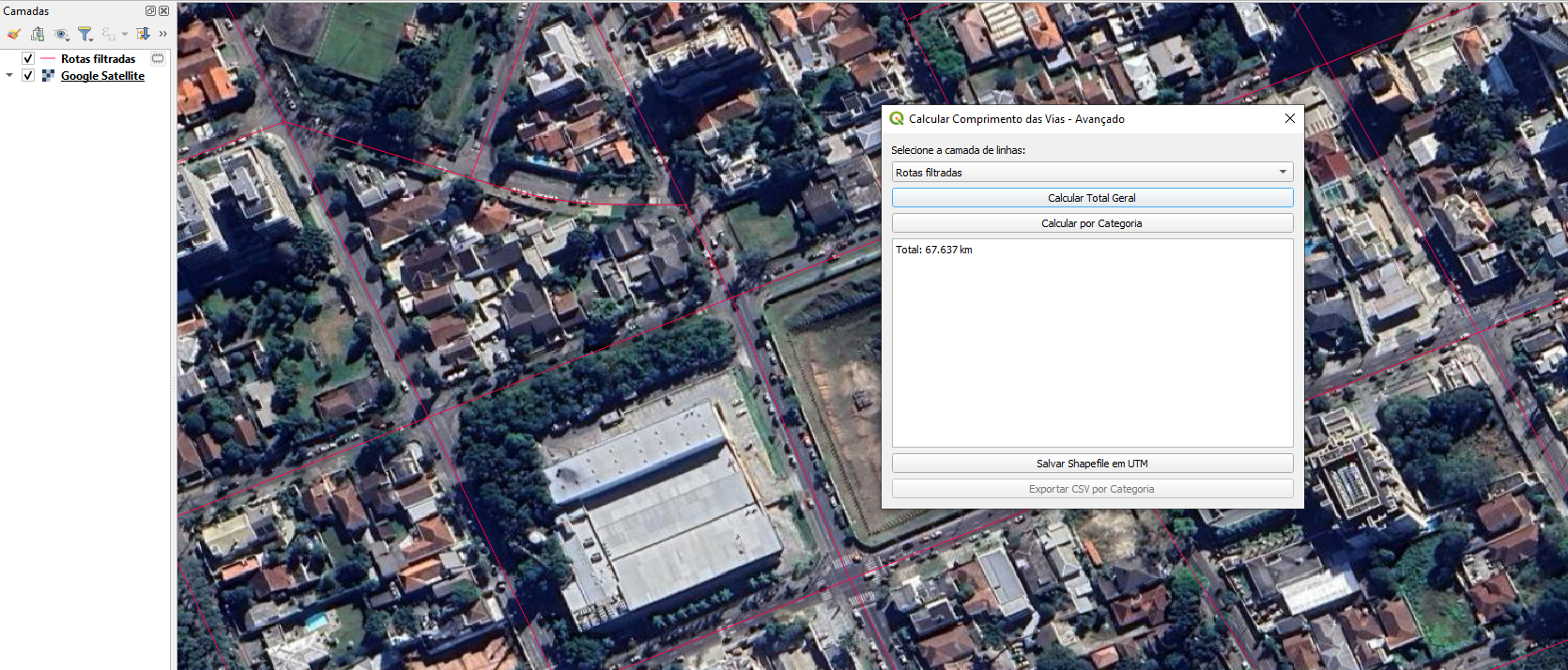Click the Exportar CSV por Categoria button
Image resolution: width=1568 pixels, height=670 pixels.
click(1092, 489)
